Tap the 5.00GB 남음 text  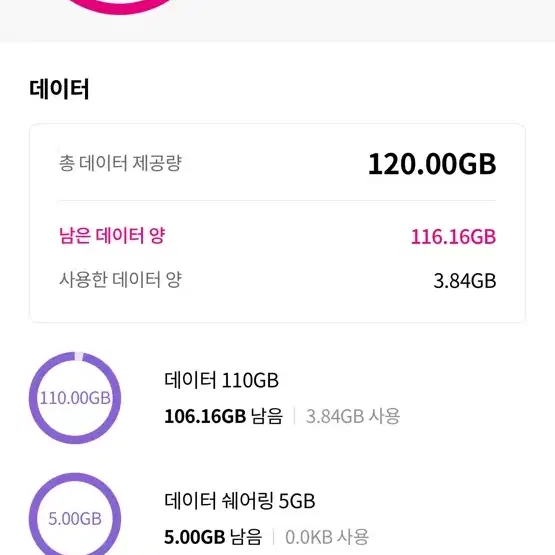pos(213,537)
